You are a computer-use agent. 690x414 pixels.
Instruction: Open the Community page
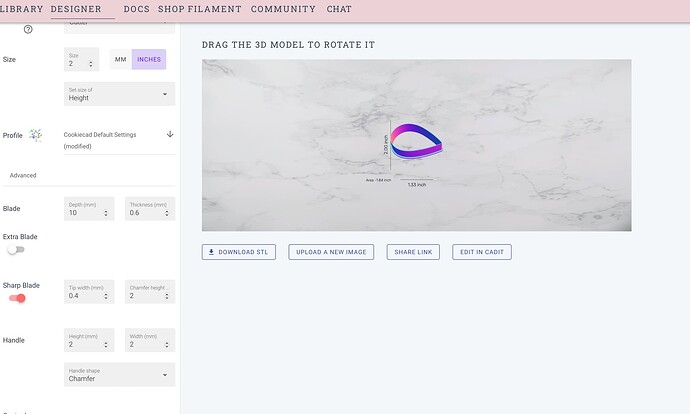click(283, 9)
